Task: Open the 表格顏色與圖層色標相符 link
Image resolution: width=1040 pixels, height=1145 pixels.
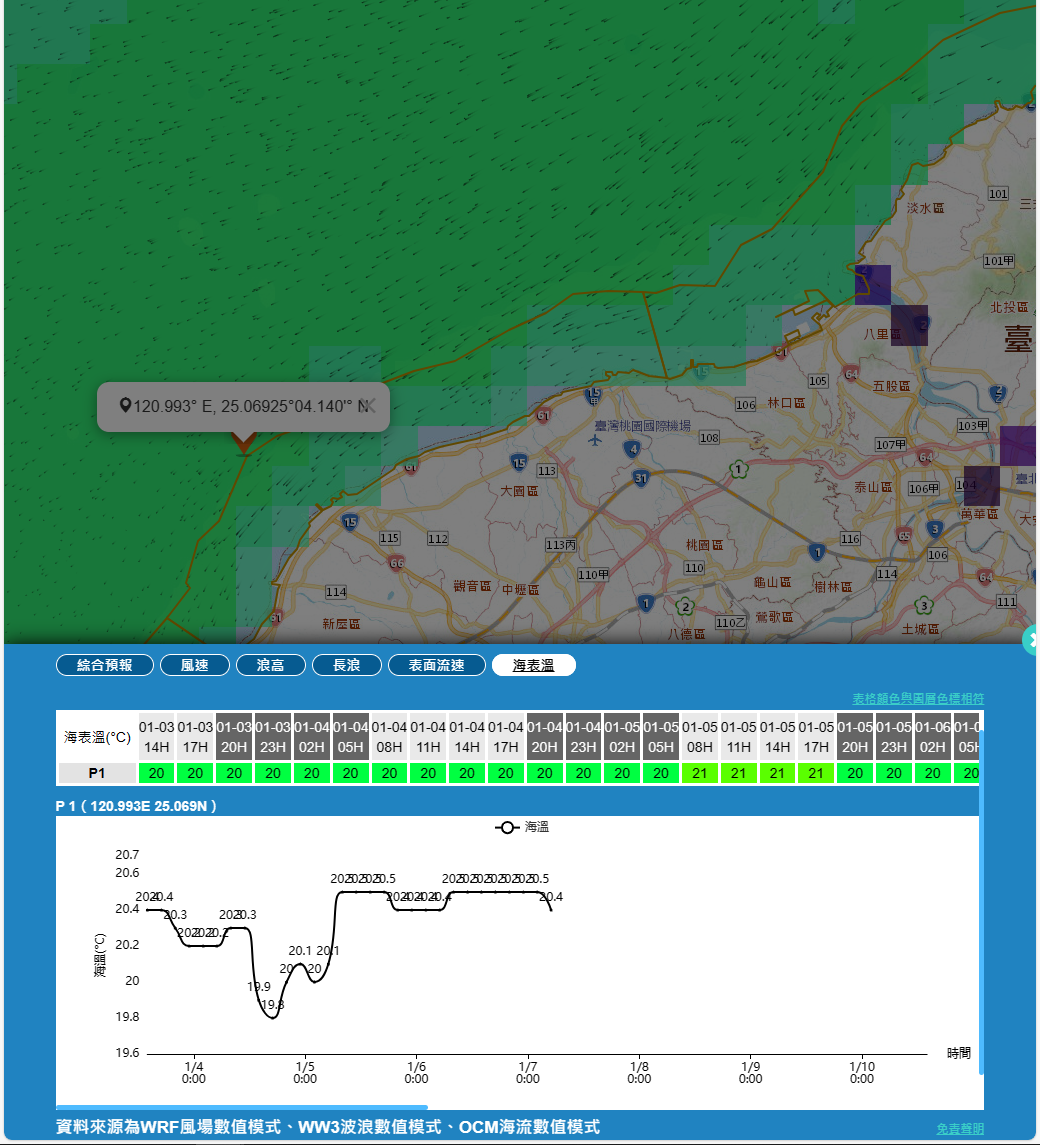Action: (x=917, y=698)
